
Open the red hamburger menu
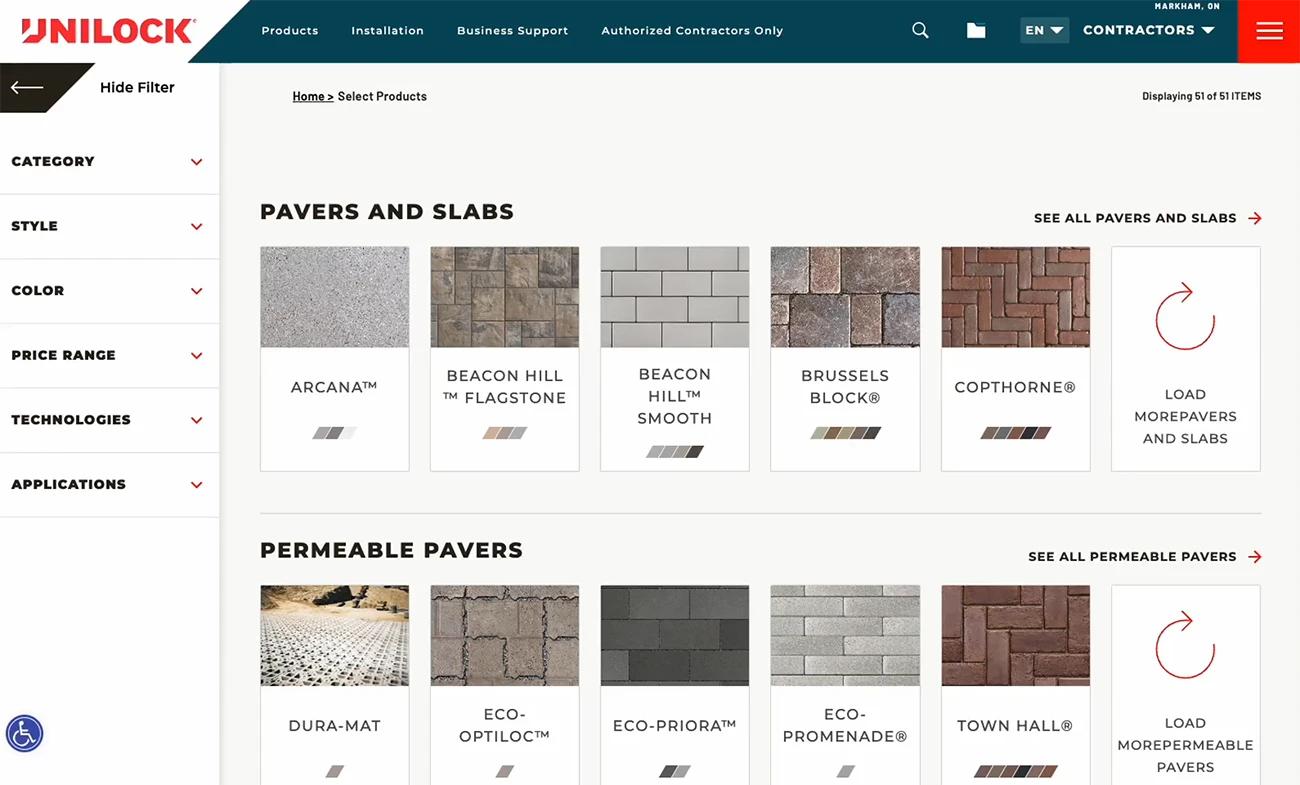(x=1269, y=31)
